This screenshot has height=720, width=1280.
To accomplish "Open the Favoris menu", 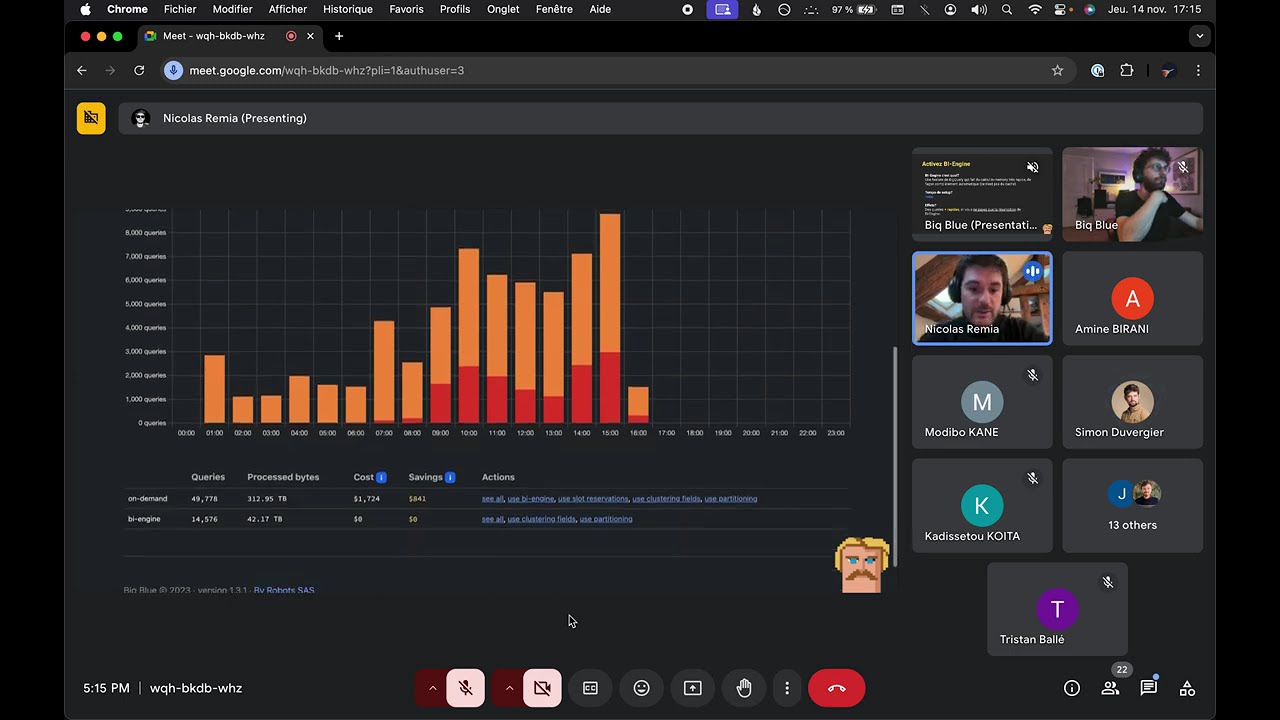I will click(406, 9).
